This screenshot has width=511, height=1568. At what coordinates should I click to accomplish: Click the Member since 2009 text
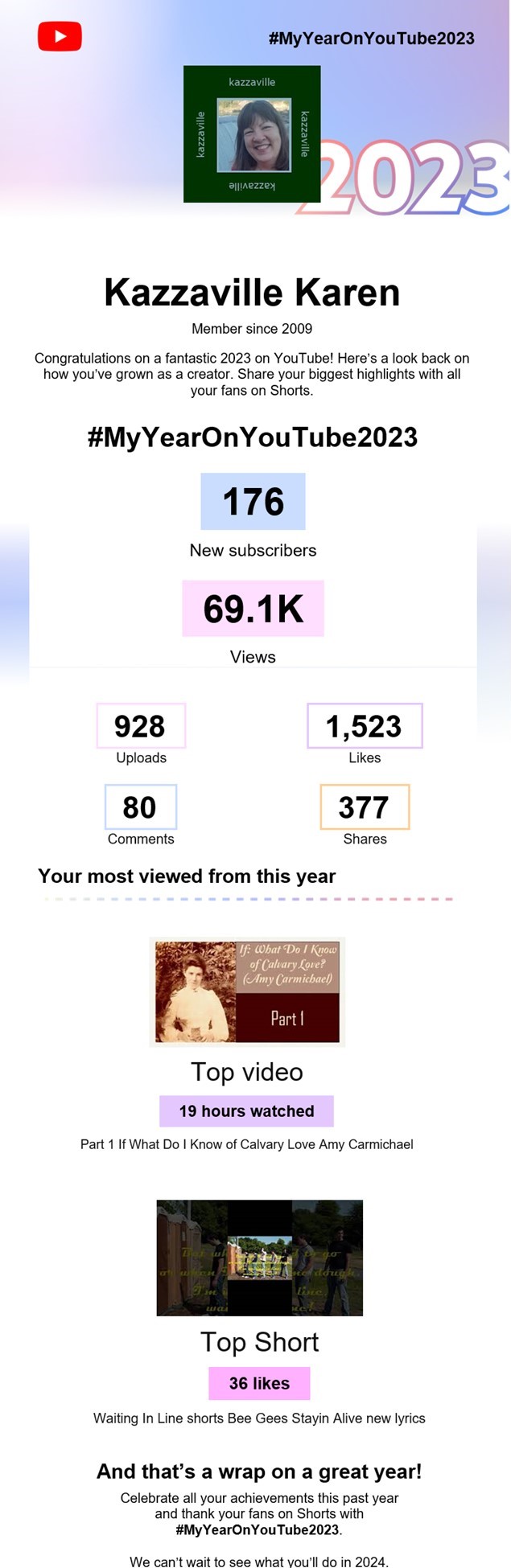(x=252, y=329)
